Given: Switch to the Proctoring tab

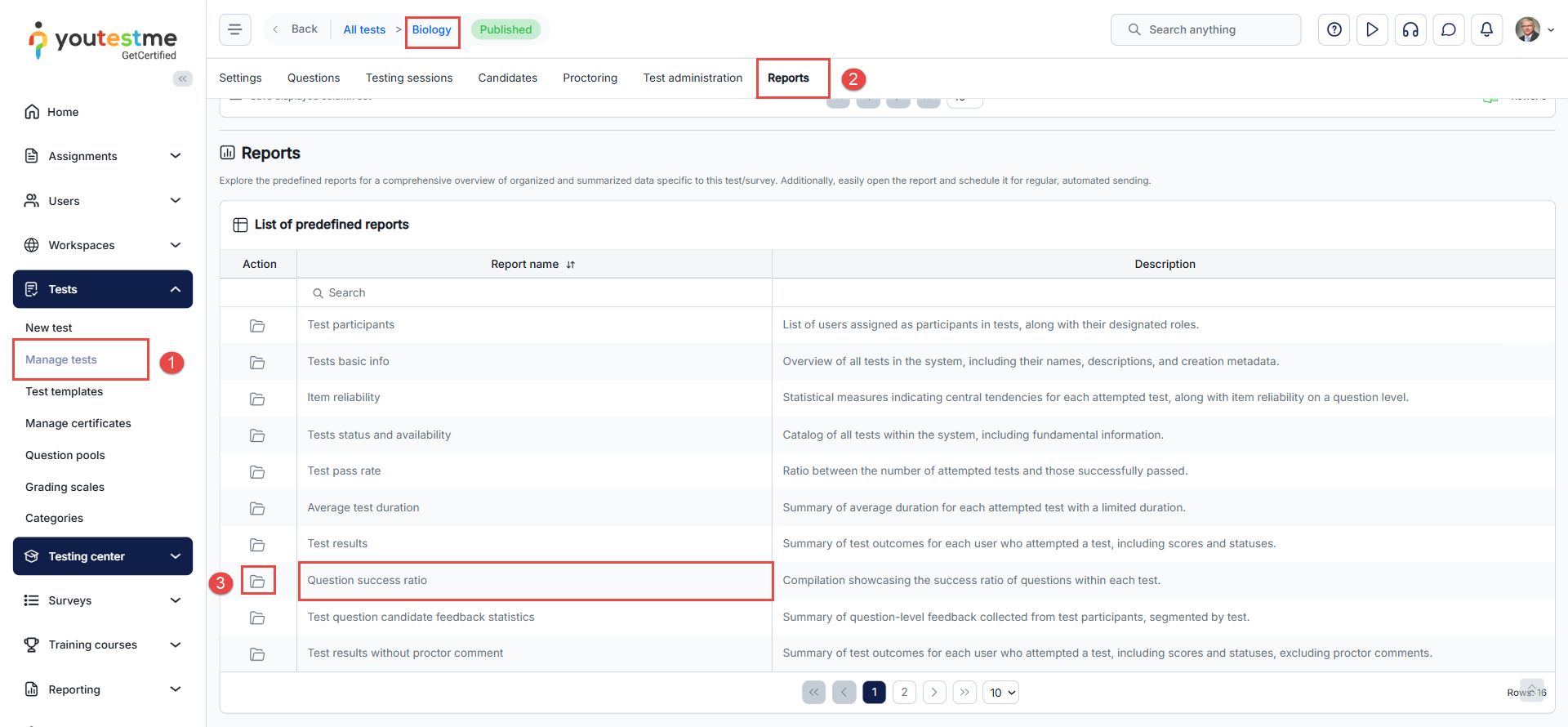Looking at the screenshot, I should [590, 78].
